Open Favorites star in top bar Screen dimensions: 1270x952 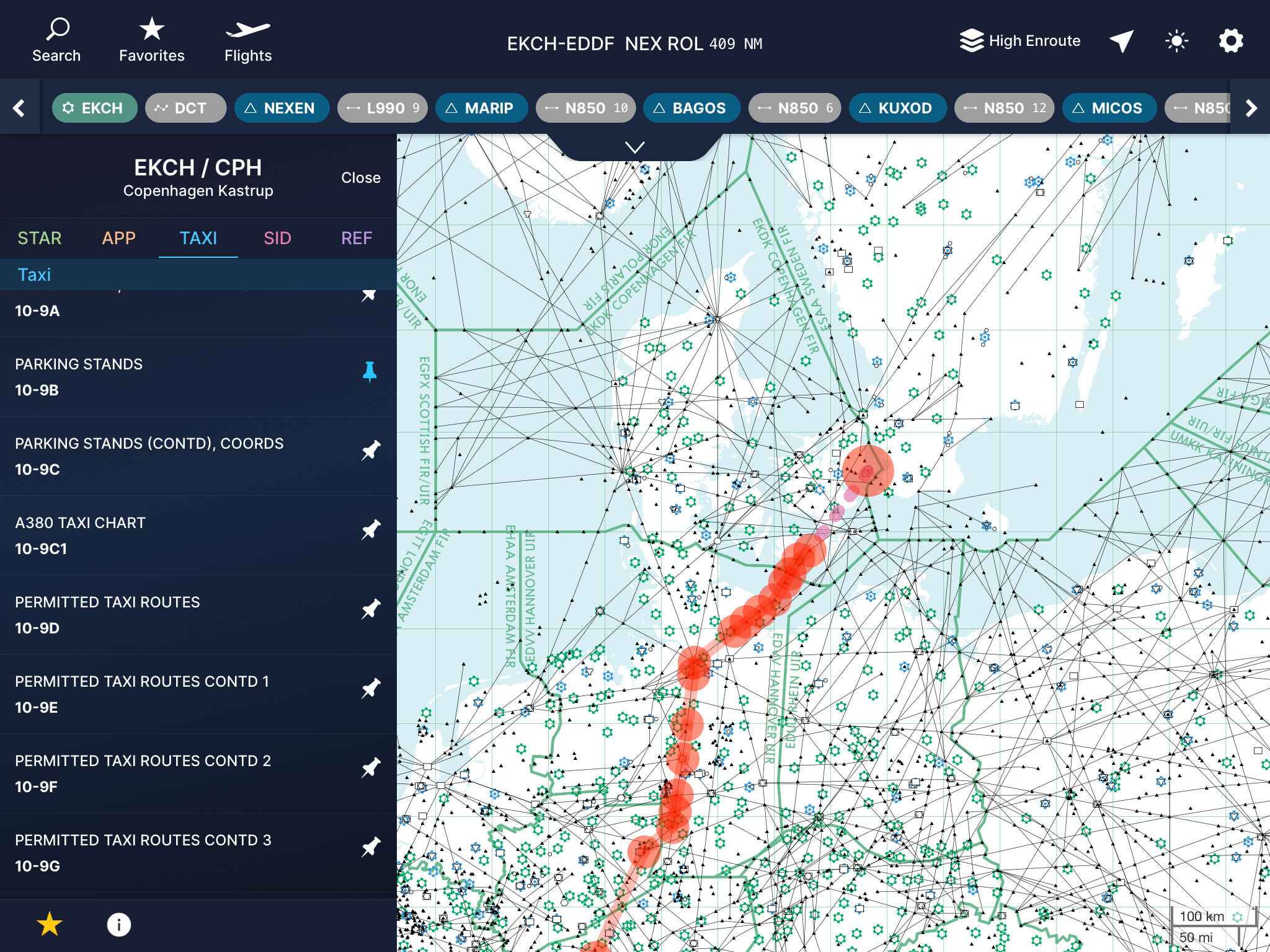[x=151, y=41]
